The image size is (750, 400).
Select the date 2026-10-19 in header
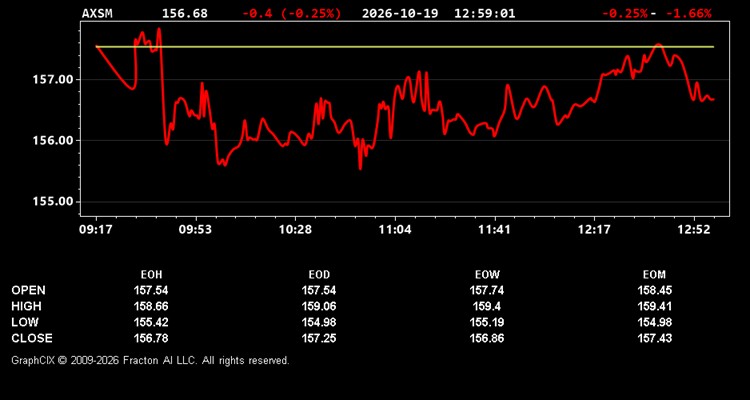[400, 13]
